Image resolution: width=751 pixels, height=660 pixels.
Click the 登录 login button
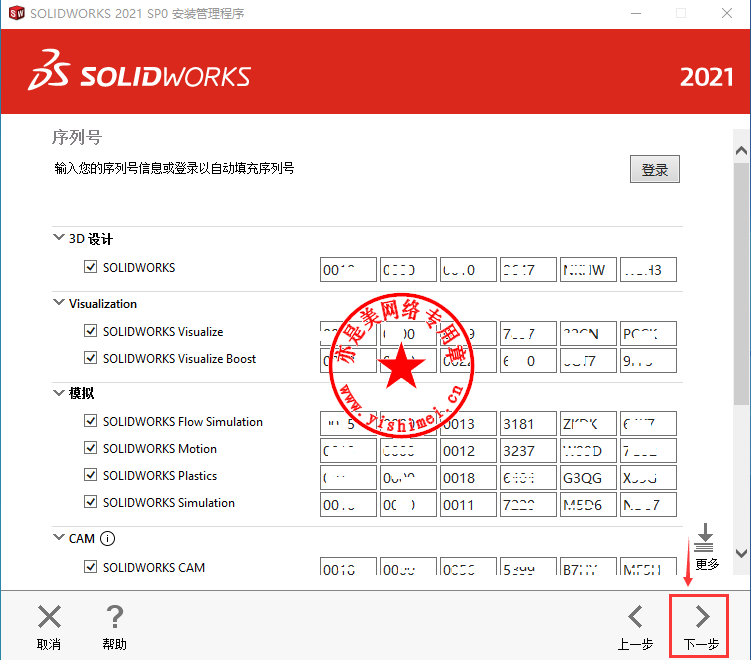655,169
